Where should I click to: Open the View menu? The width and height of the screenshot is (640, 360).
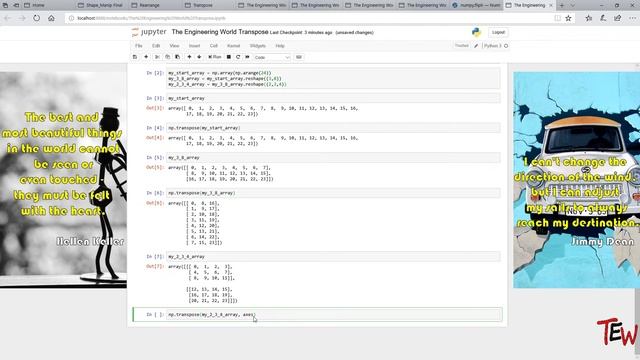coord(174,46)
